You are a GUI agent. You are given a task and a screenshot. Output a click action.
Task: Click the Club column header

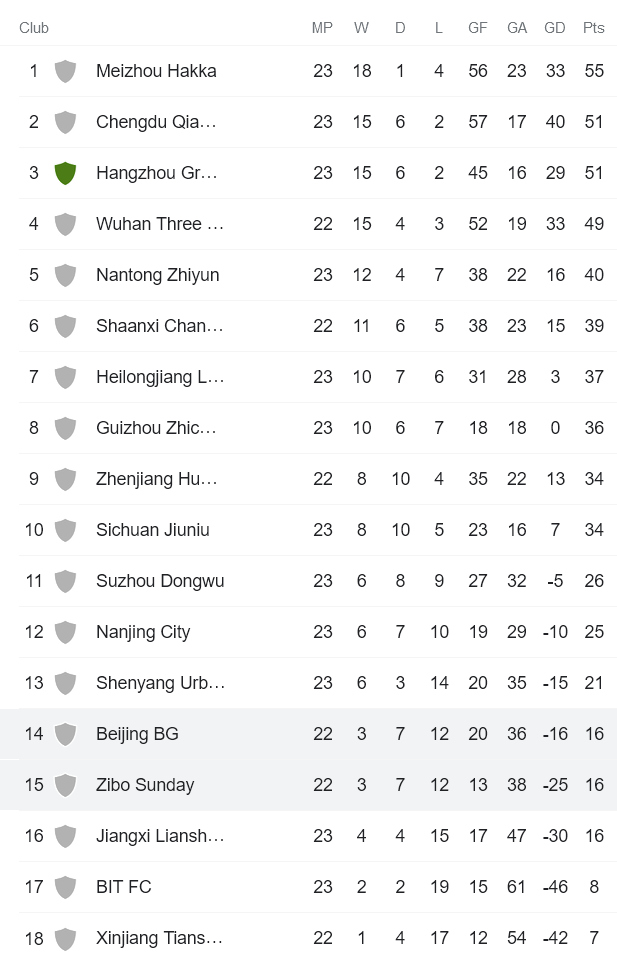(33, 28)
